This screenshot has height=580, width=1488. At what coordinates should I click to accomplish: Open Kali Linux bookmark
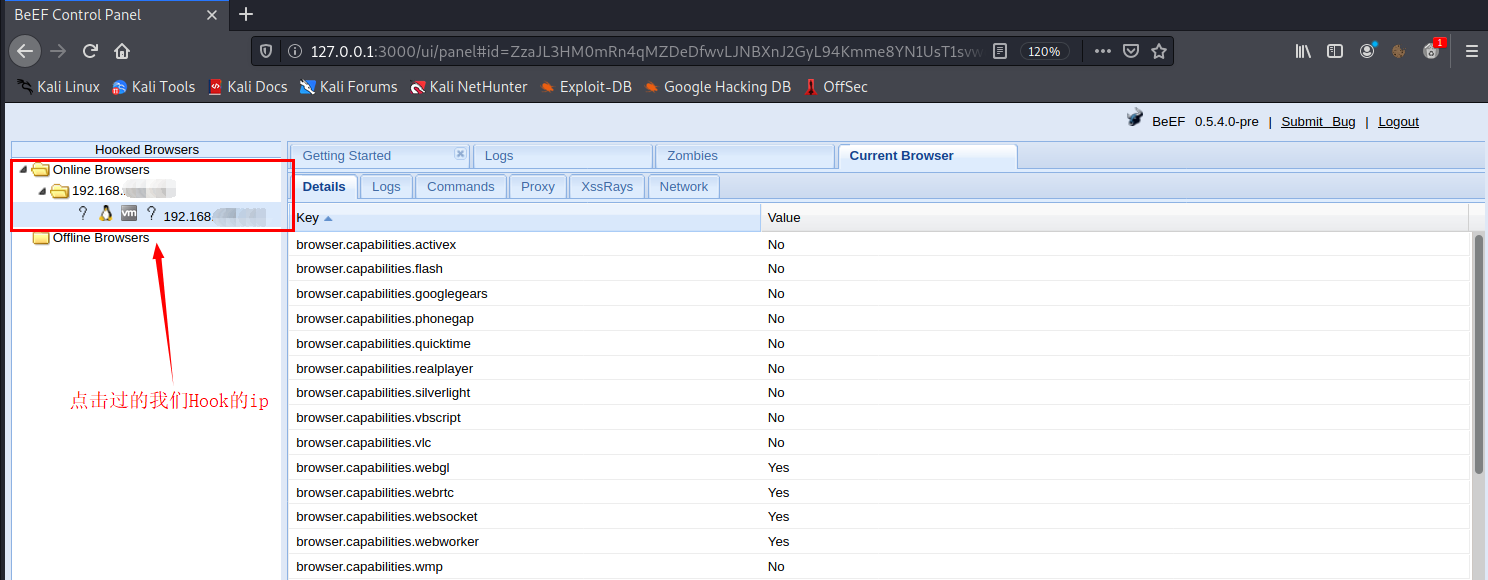pos(58,87)
